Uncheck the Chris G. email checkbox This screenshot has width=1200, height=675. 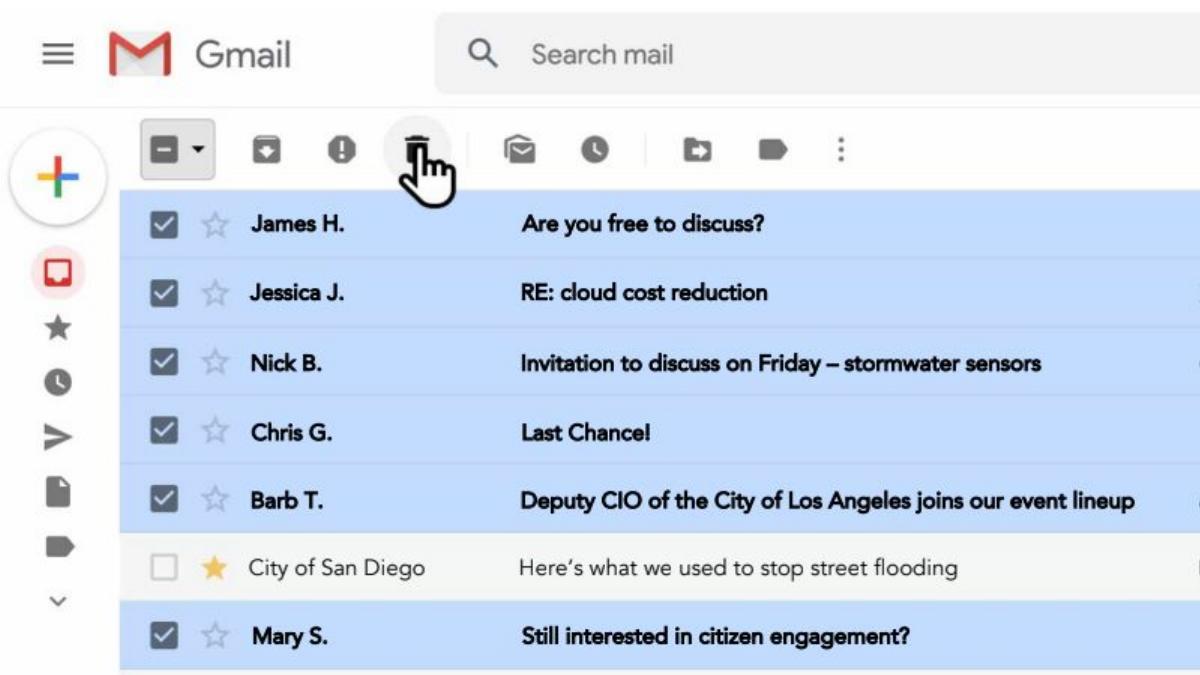164,431
